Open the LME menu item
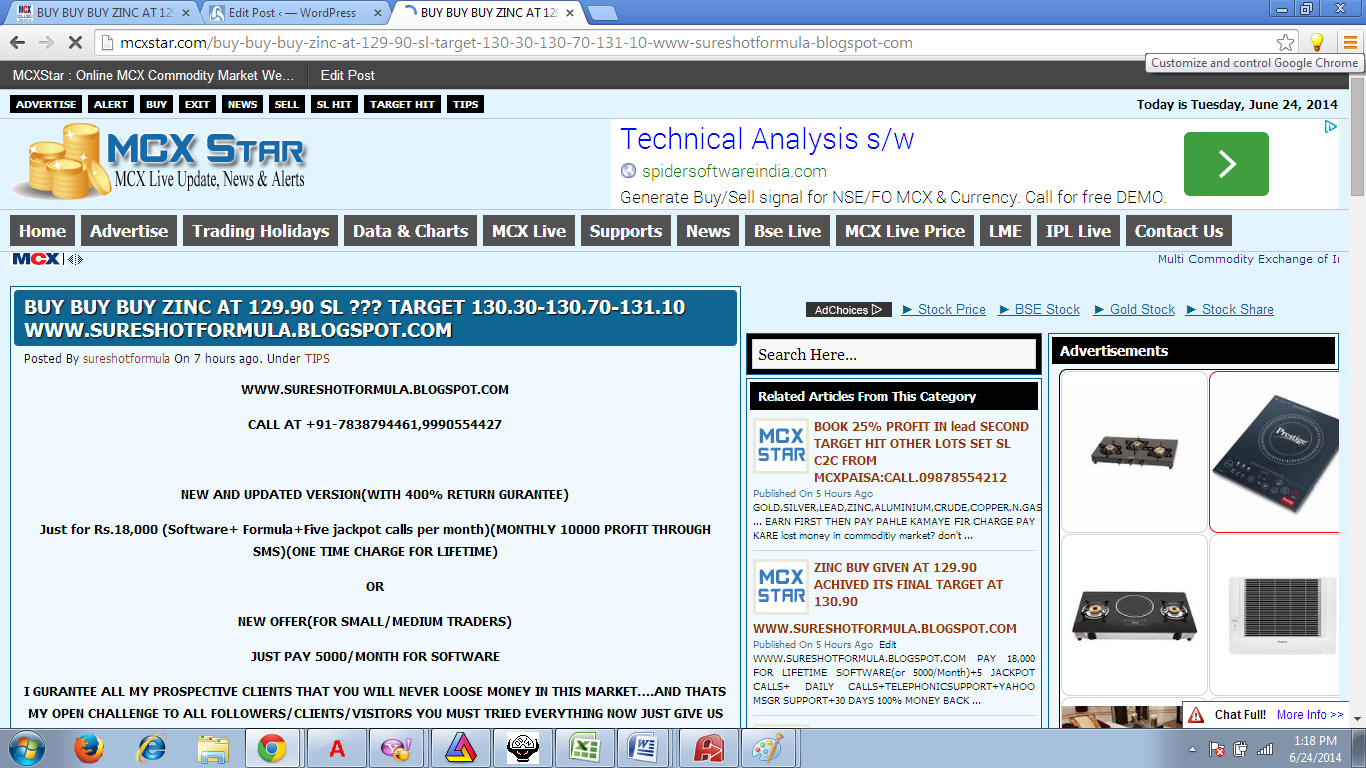1366x768 pixels. [1005, 231]
